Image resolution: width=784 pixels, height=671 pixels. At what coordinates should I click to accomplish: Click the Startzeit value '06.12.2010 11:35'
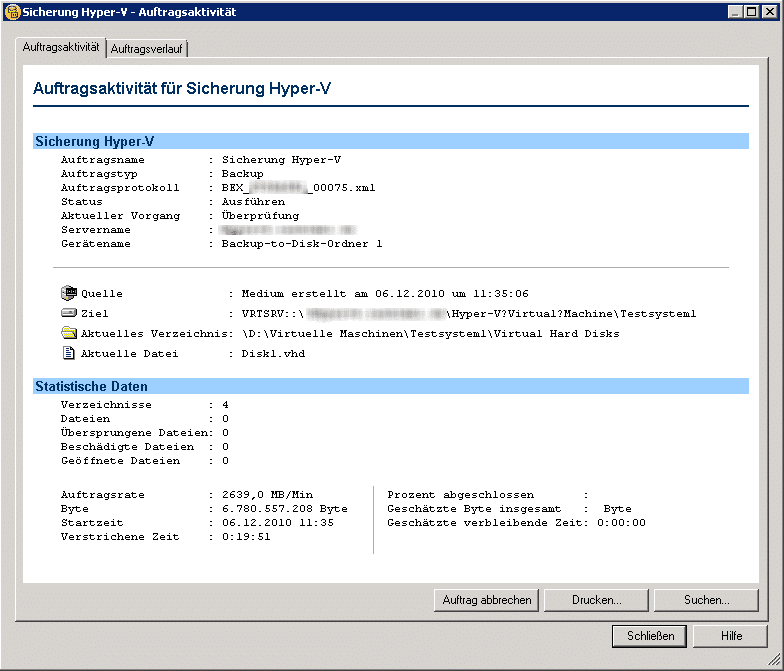point(278,523)
